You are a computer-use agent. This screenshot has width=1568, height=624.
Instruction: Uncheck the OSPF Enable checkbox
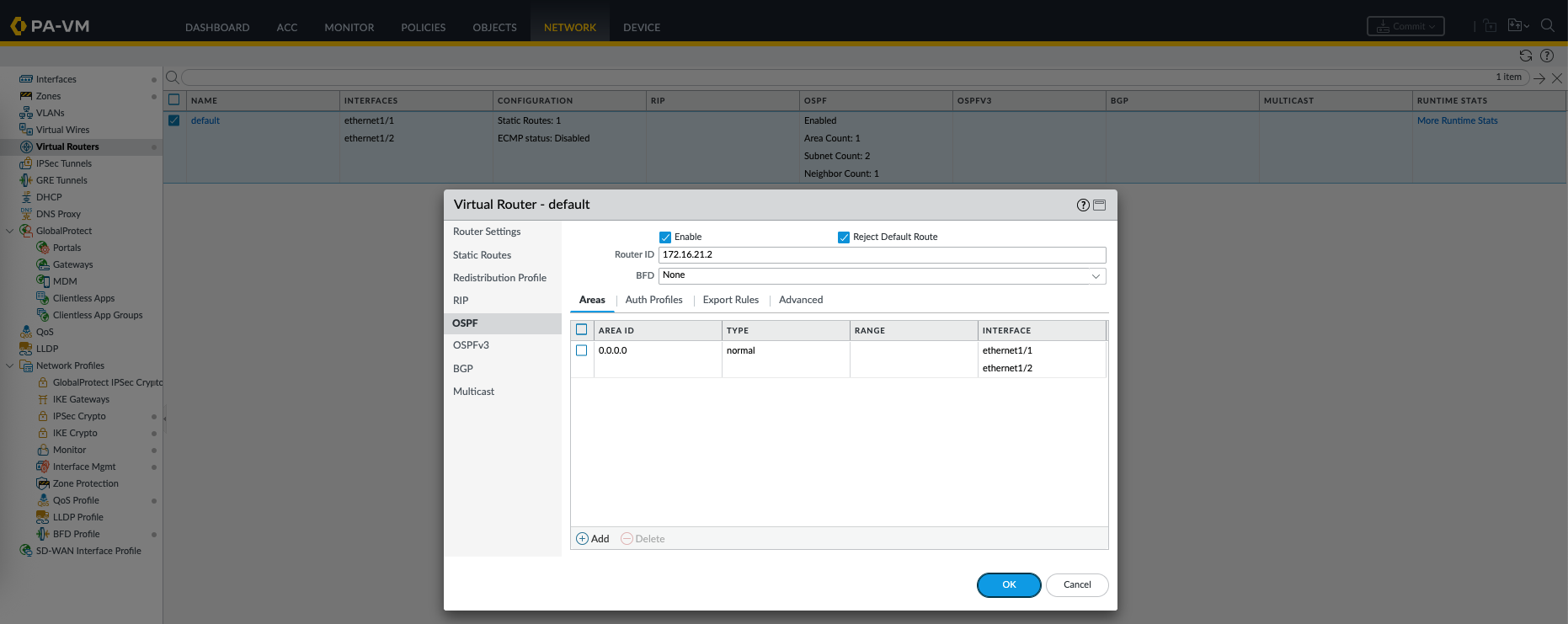pos(665,237)
